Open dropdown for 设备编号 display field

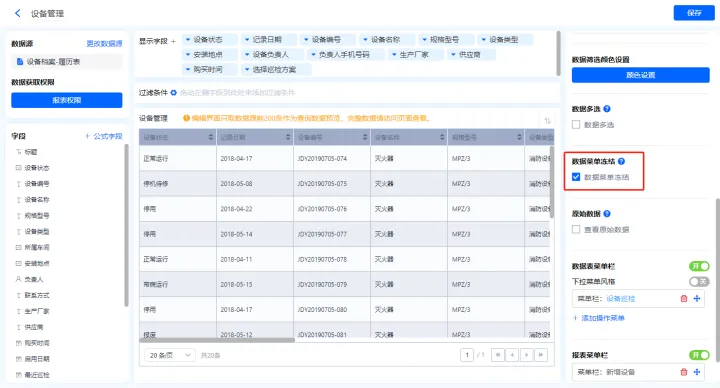[306, 40]
